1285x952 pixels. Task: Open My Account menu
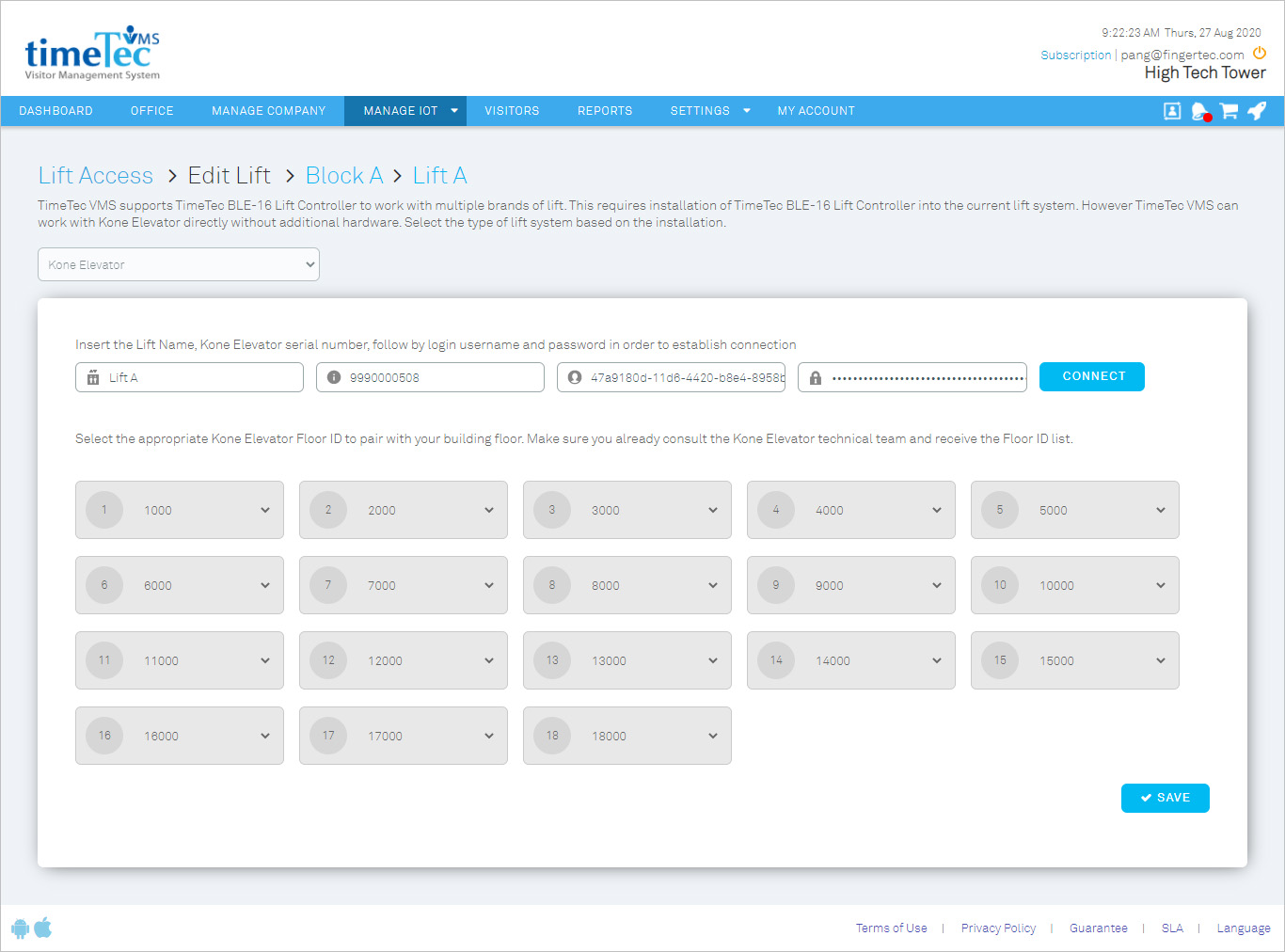coord(817,111)
